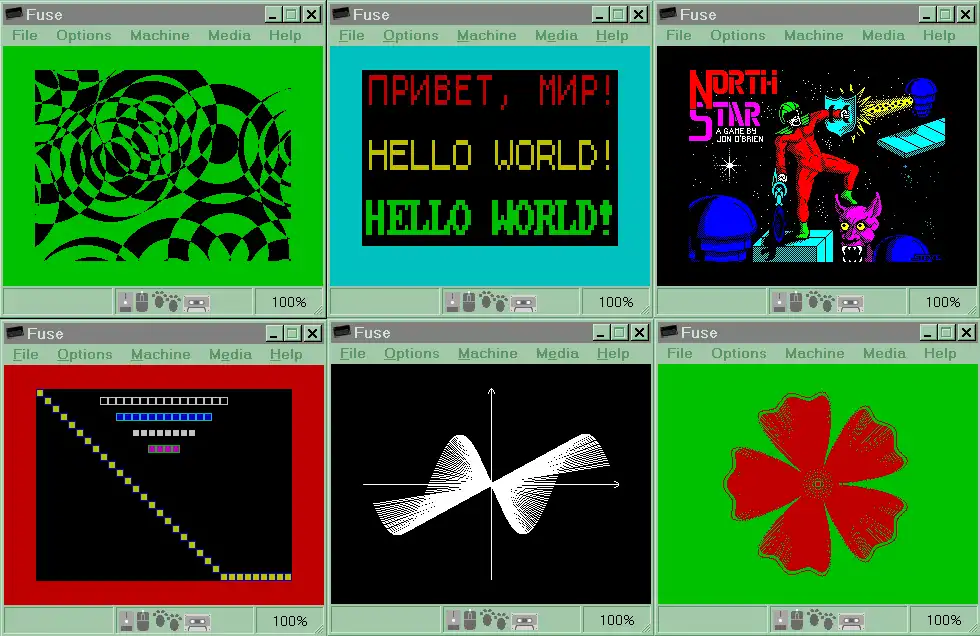Image resolution: width=980 pixels, height=636 pixels.
Task: Click Fuse title bar icon of checkerboard pattern window
Action: (x=14, y=14)
